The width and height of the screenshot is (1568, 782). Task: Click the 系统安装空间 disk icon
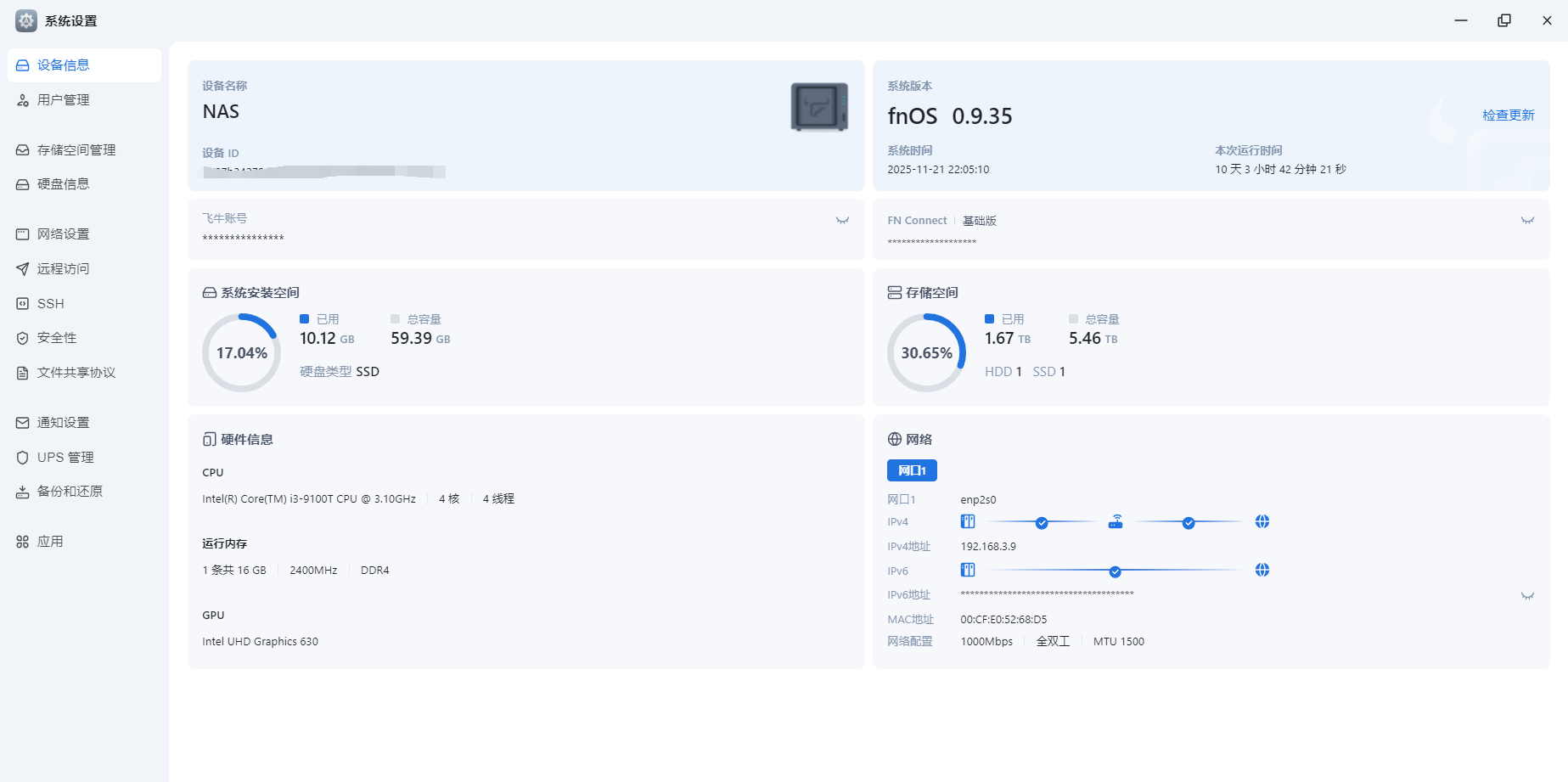tap(210, 293)
